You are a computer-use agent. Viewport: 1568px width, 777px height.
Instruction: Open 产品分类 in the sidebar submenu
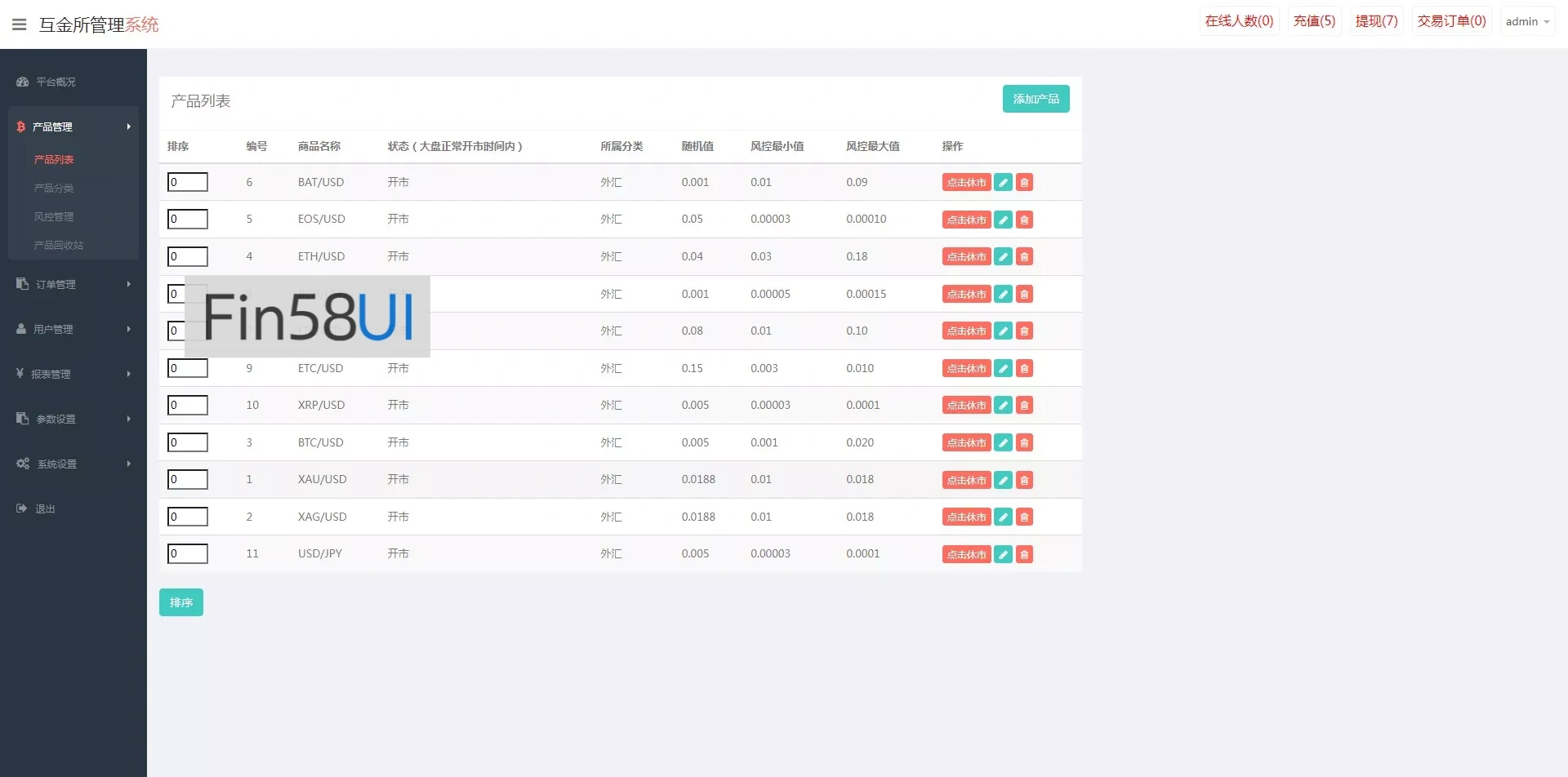(x=54, y=189)
